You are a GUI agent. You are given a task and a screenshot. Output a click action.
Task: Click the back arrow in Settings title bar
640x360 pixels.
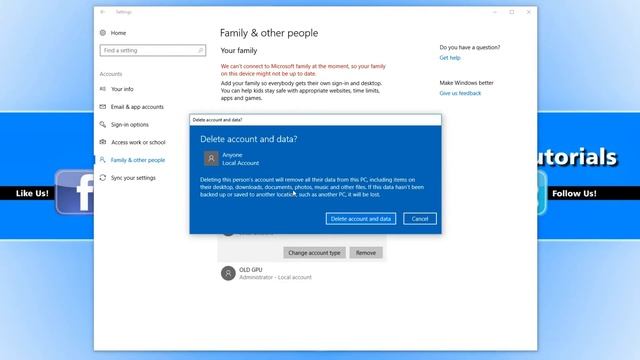(x=103, y=12)
